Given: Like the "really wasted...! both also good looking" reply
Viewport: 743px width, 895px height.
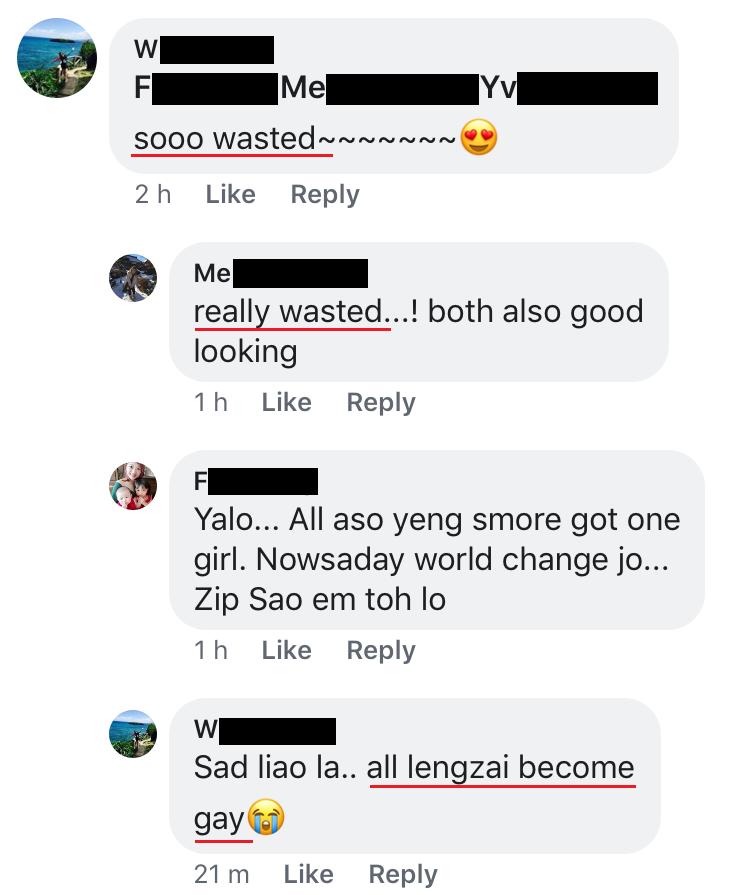Looking at the screenshot, I should click(286, 402).
